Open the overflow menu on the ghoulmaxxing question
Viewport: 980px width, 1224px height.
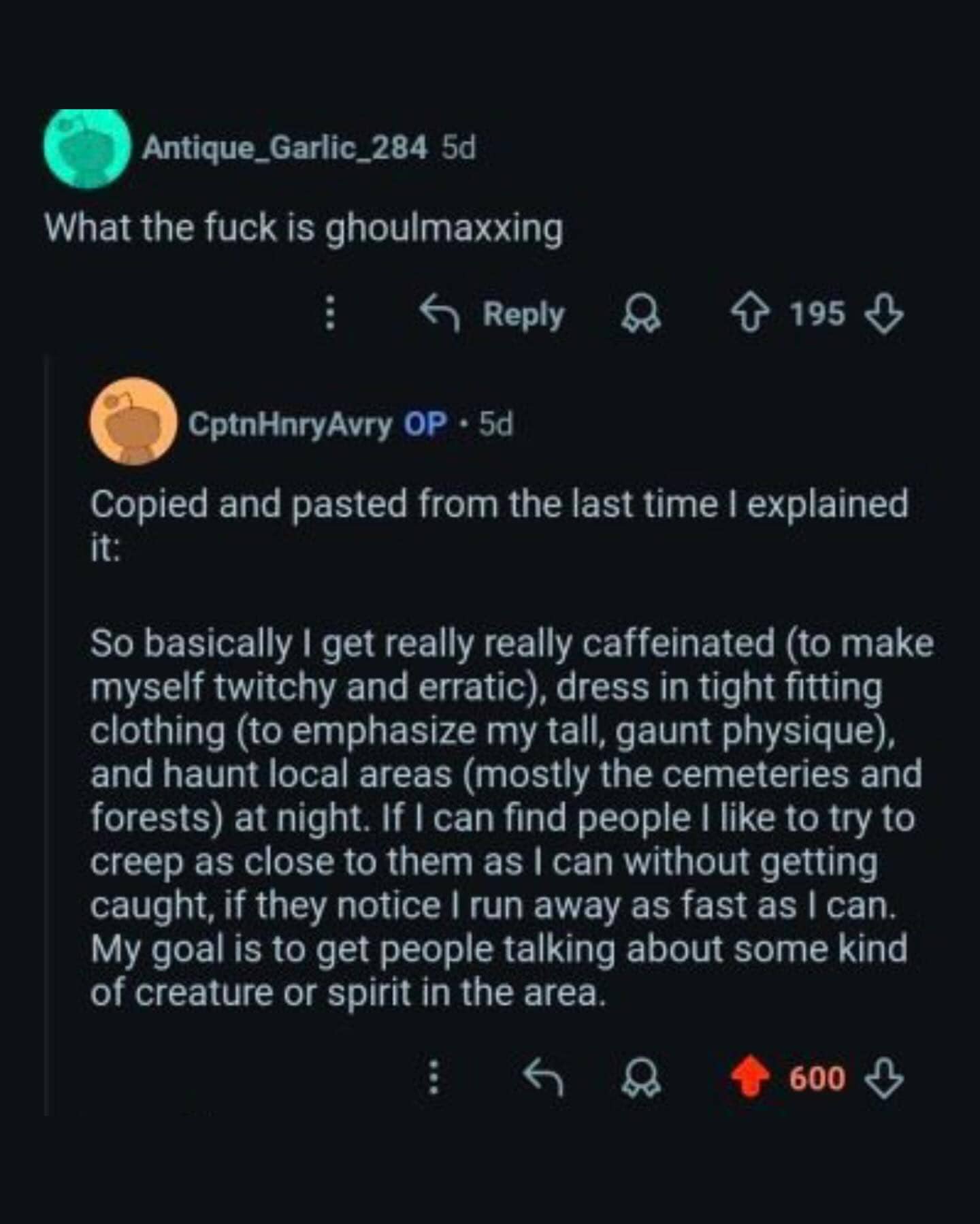tap(330, 313)
